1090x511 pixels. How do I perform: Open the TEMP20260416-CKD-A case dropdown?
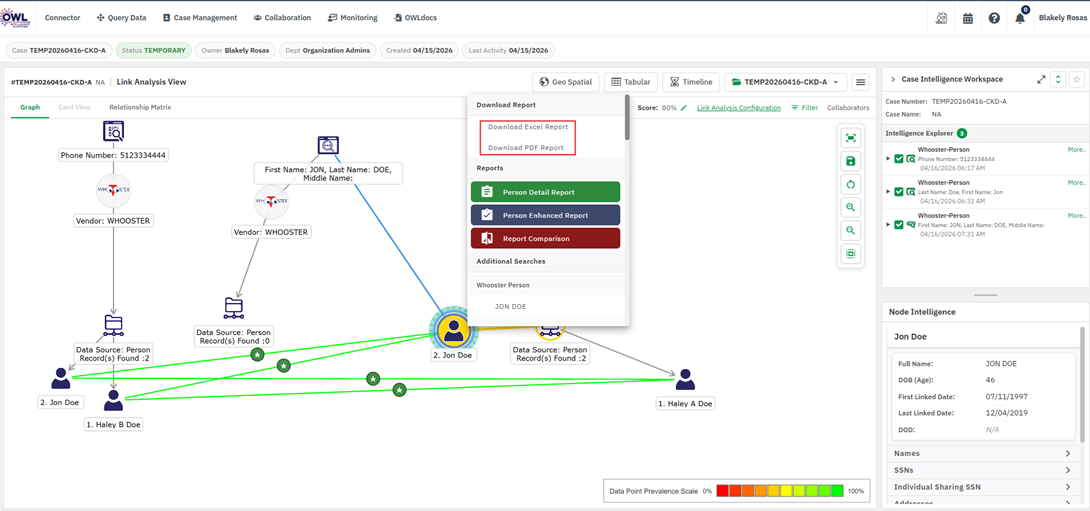point(786,82)
